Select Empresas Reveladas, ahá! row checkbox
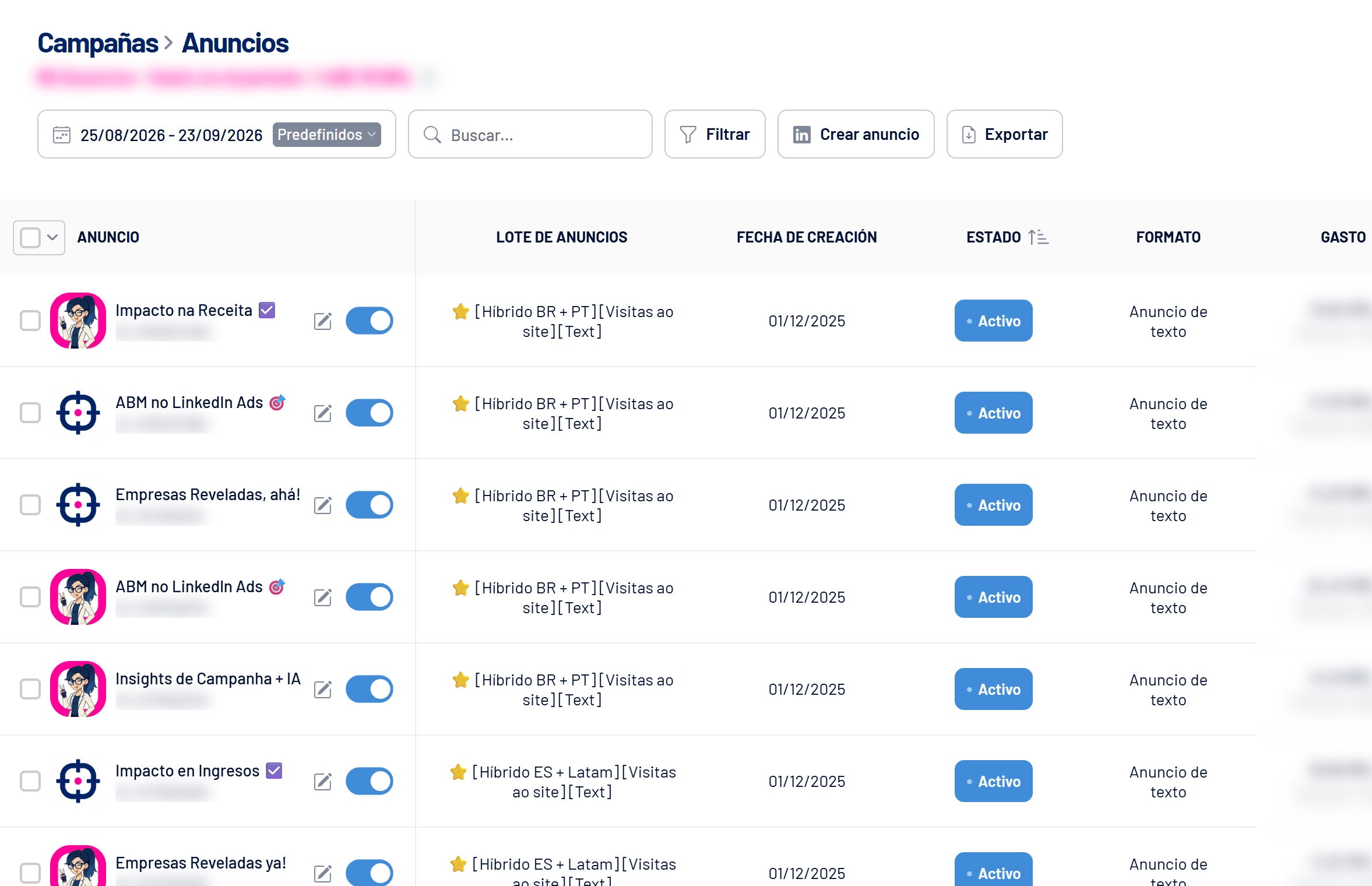This screenshot has height=886, width=1372. click(x=30, y=505)
